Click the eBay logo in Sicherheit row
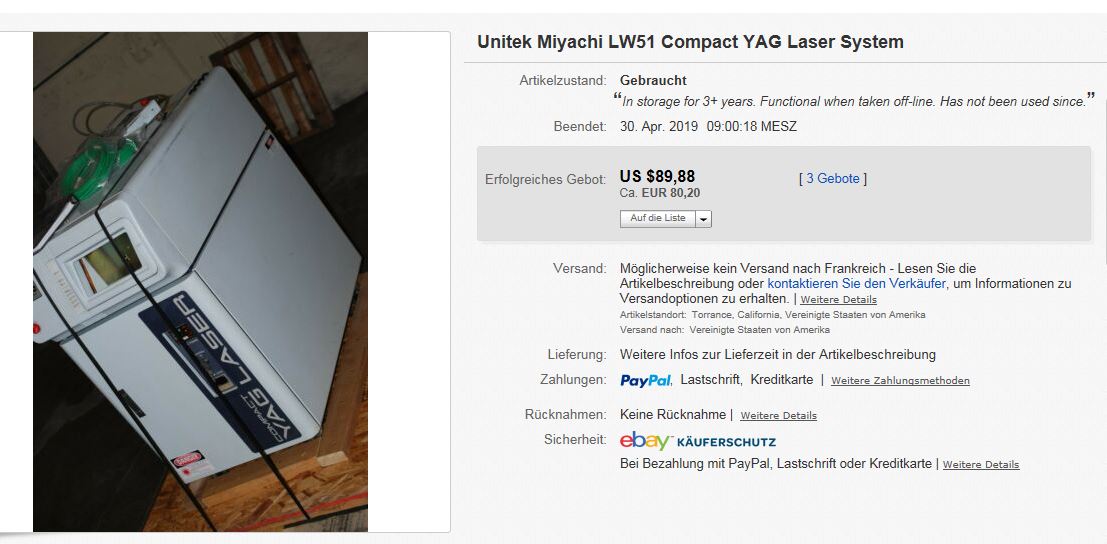 645,441
